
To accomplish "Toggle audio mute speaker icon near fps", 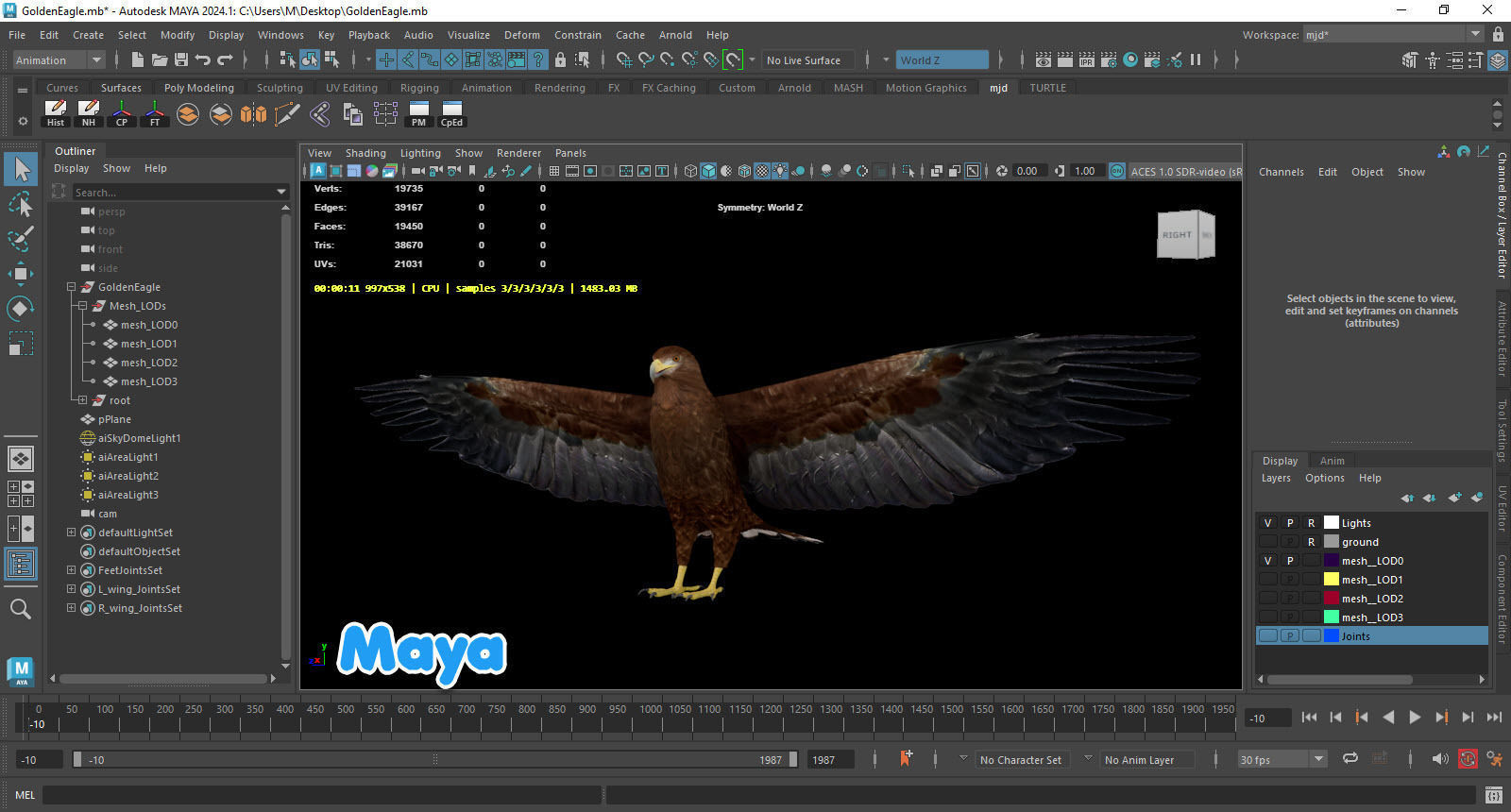I will point(1439,759).
